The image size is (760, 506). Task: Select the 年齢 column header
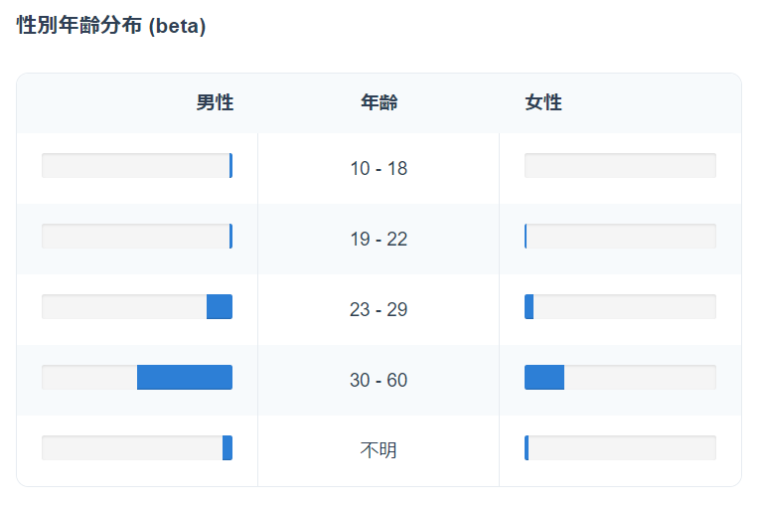(x=379, y=102)
